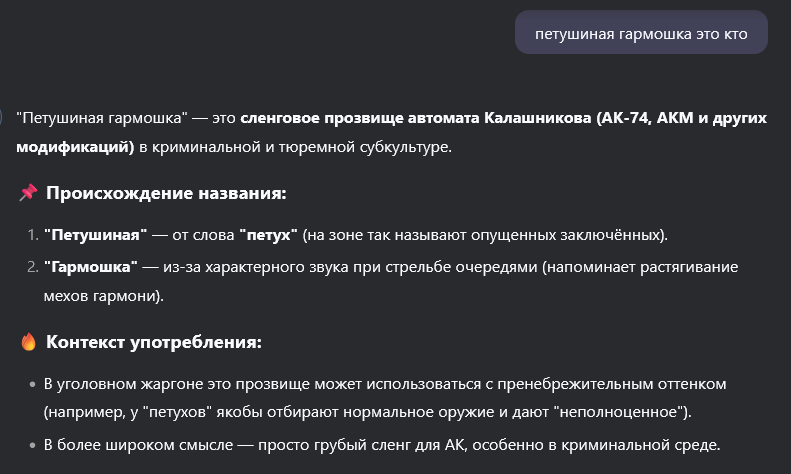Click the heading 'Происхождение названия:'
Image resolution: width=791 pixels, height=474 pixels.
coord(166,193)
